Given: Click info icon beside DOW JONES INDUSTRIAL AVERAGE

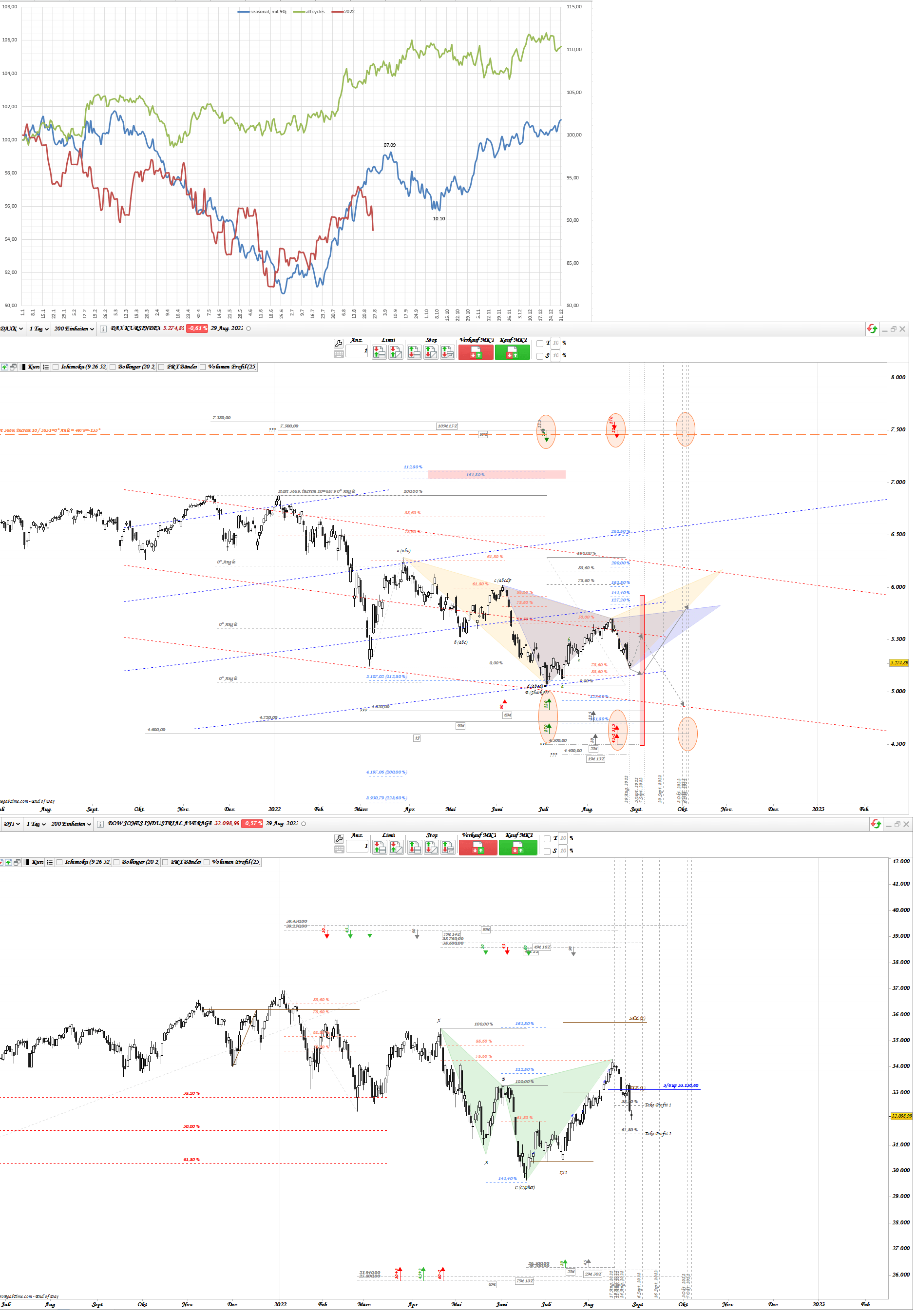Looking at the screenshot, I should [x=100, y=824].
